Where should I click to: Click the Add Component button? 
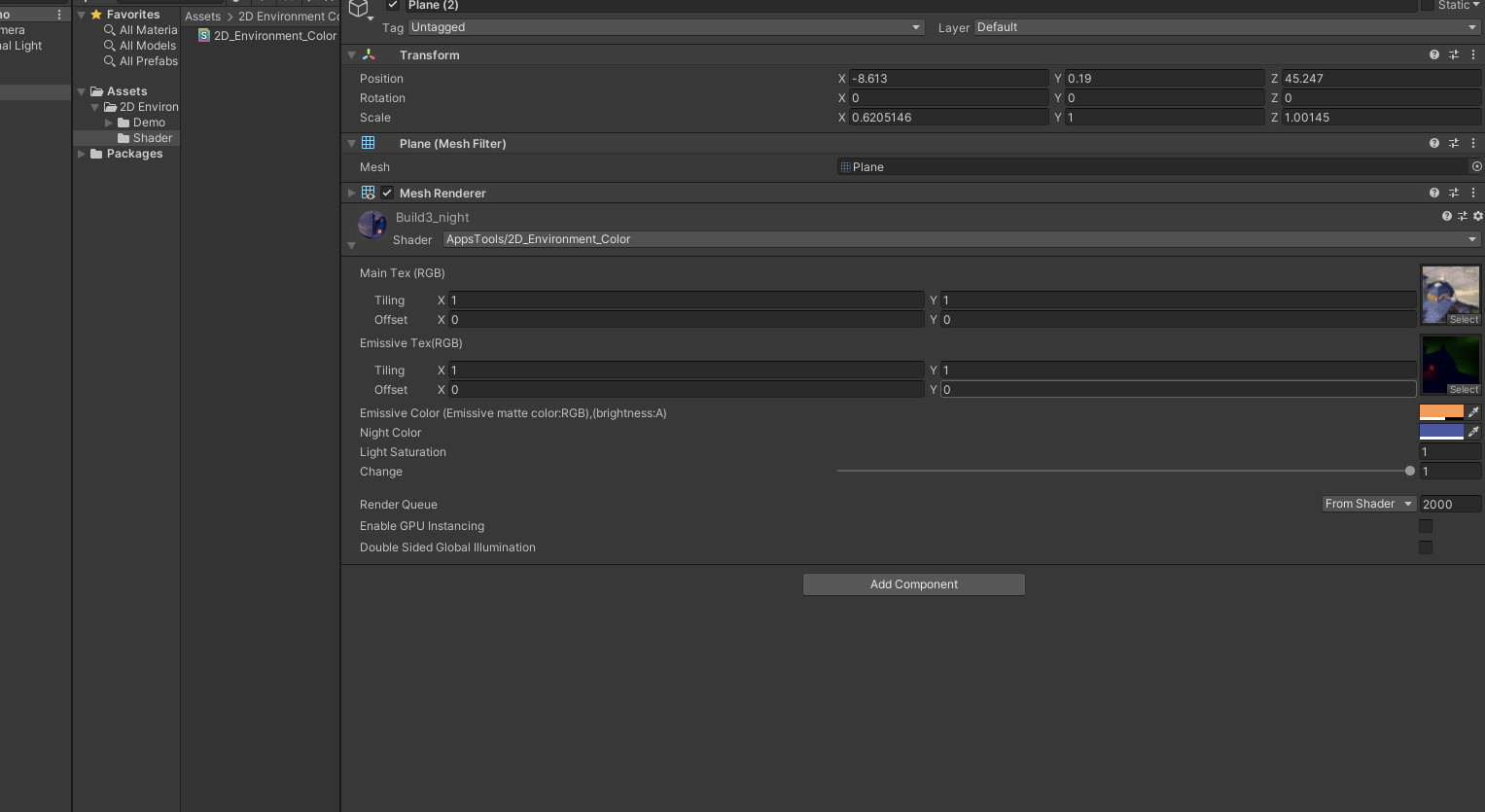tap(913, 583)
